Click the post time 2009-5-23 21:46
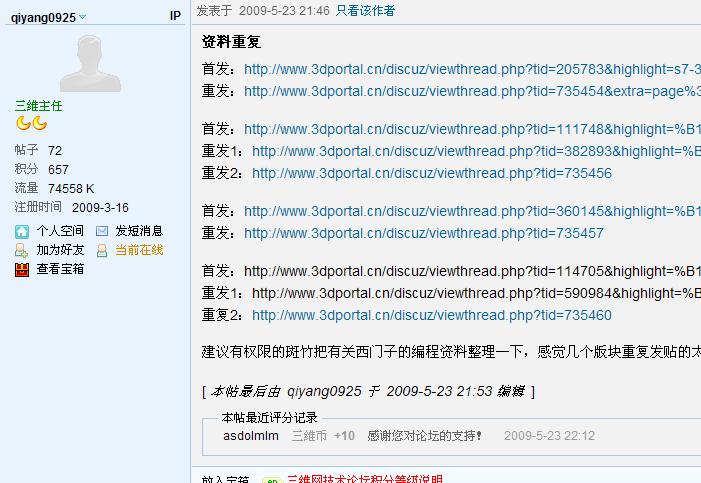Image resolution: width=701 pixels, height=483 pixels. click(284, 11)
